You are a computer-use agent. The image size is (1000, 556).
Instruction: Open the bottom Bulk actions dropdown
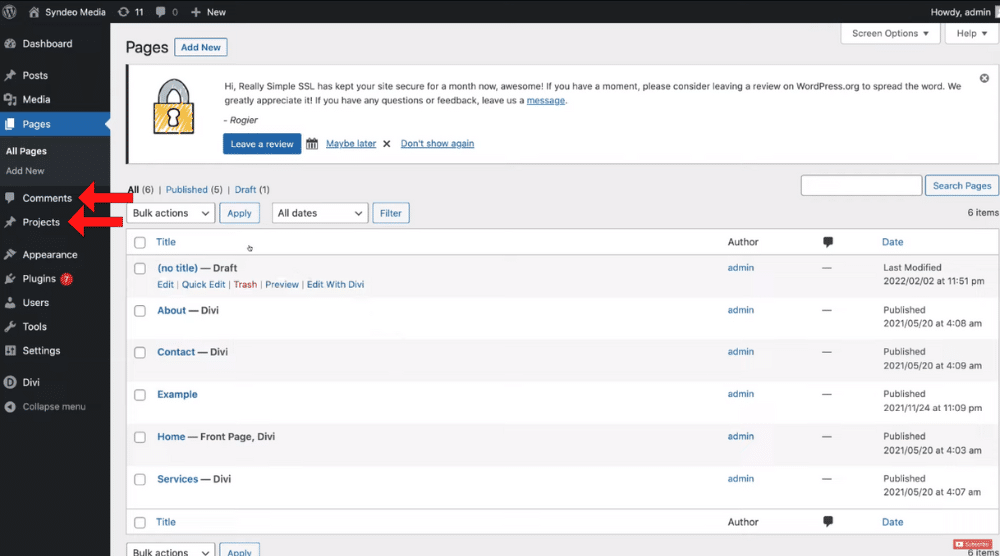170,550
